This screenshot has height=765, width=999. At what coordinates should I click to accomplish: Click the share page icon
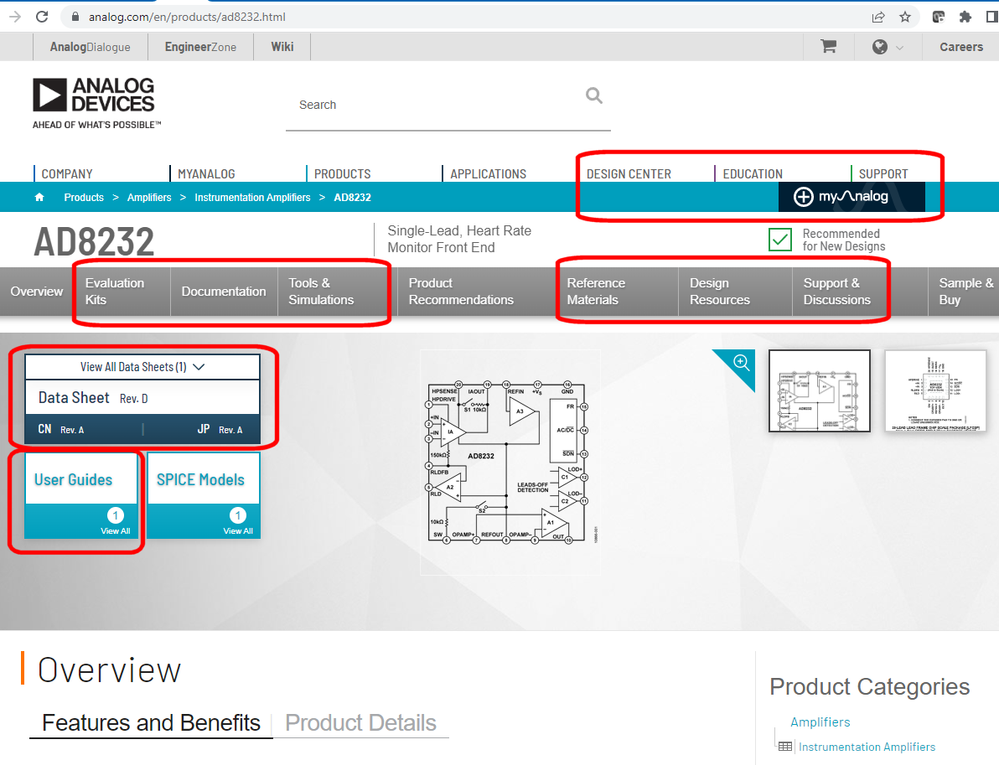coord(878,17)
